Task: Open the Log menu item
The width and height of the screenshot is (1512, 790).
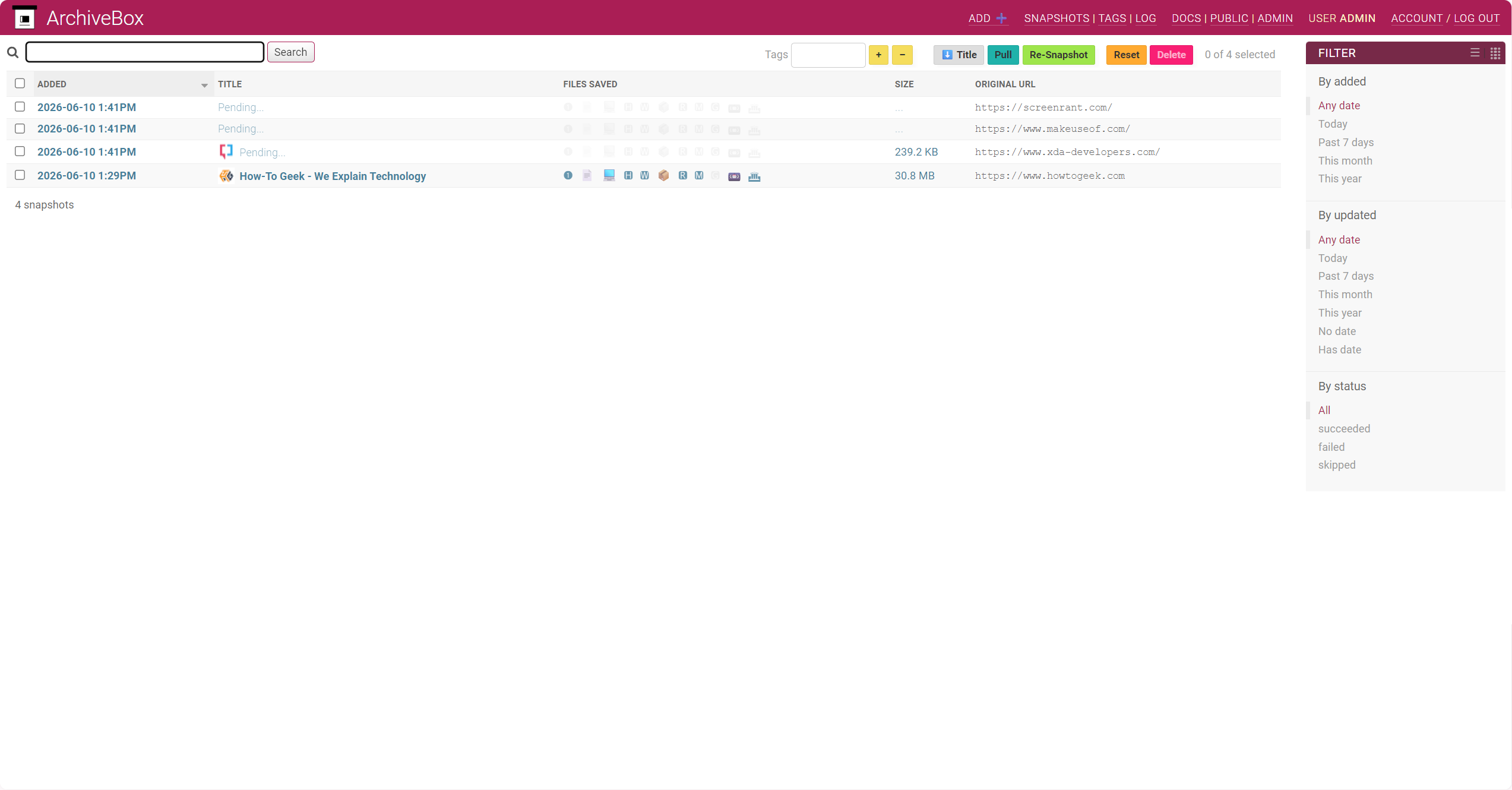Action: point(1146,18)
